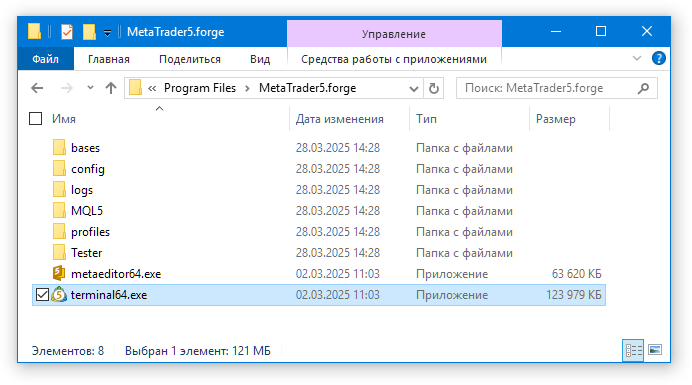Select the logs folder name

click(x=82, y=190)
